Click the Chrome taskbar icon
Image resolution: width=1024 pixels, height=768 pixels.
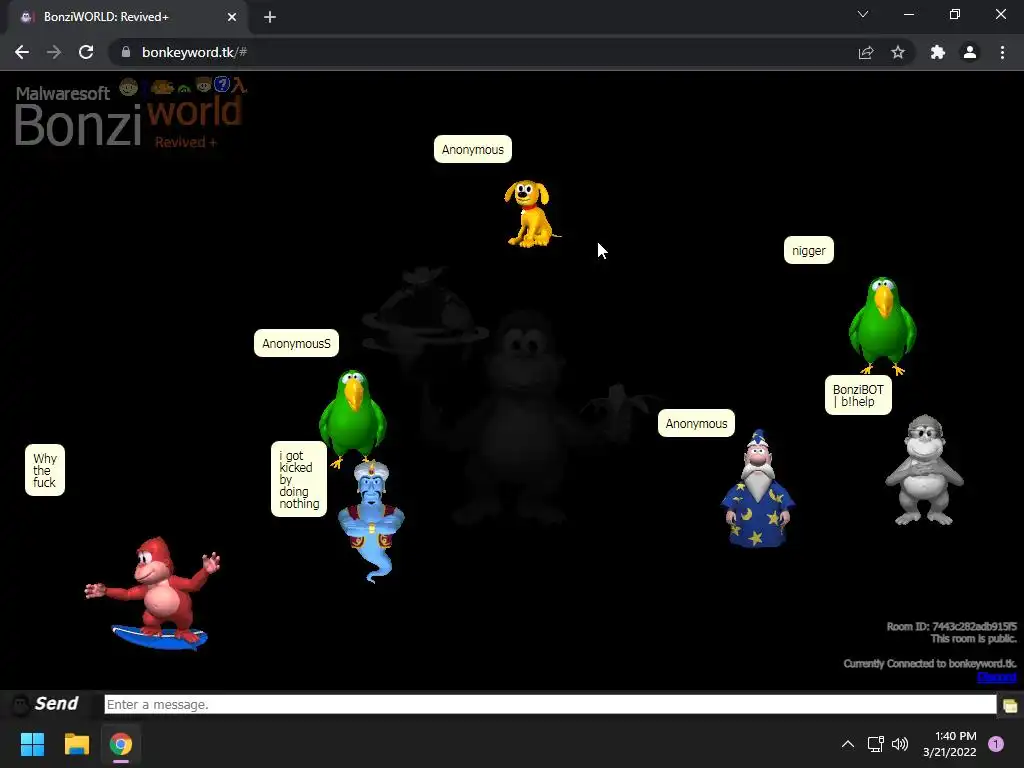[x=121, y=744]
